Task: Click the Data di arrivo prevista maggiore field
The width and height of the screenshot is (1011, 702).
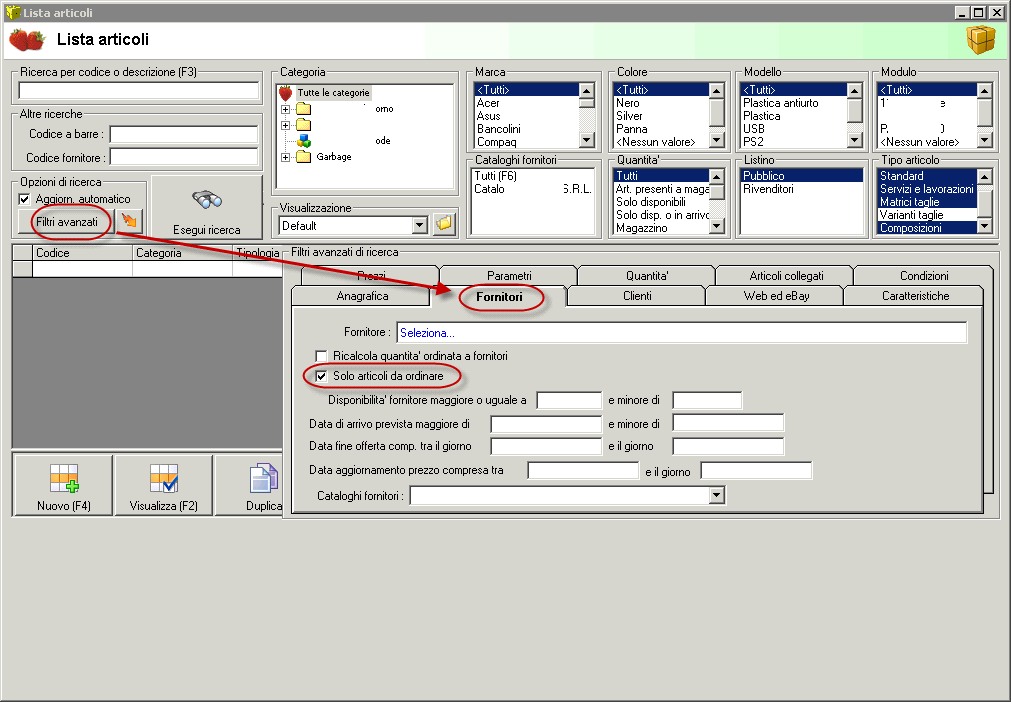Action: (x=545, y=424)
